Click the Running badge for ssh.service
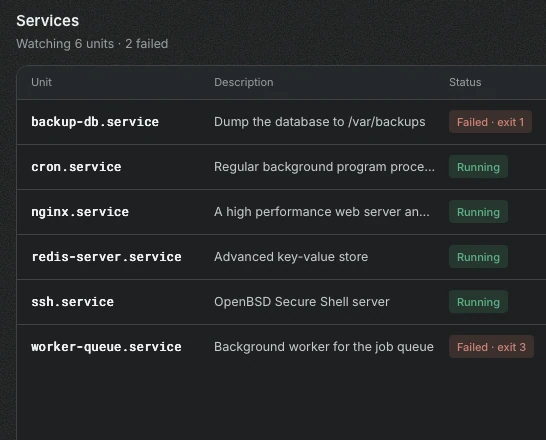This screenshot has width=546, height=440. pos(478,301)
